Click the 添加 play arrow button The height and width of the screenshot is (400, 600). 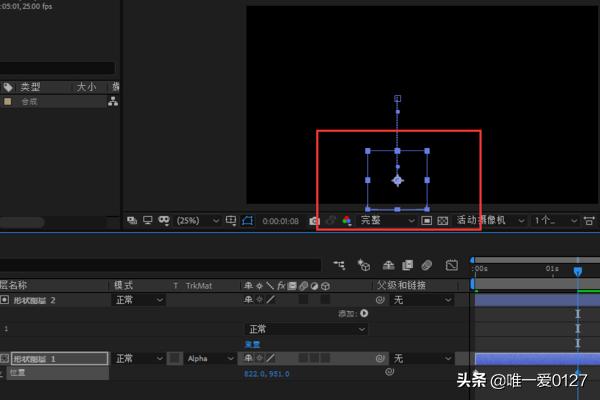[364, 313]
